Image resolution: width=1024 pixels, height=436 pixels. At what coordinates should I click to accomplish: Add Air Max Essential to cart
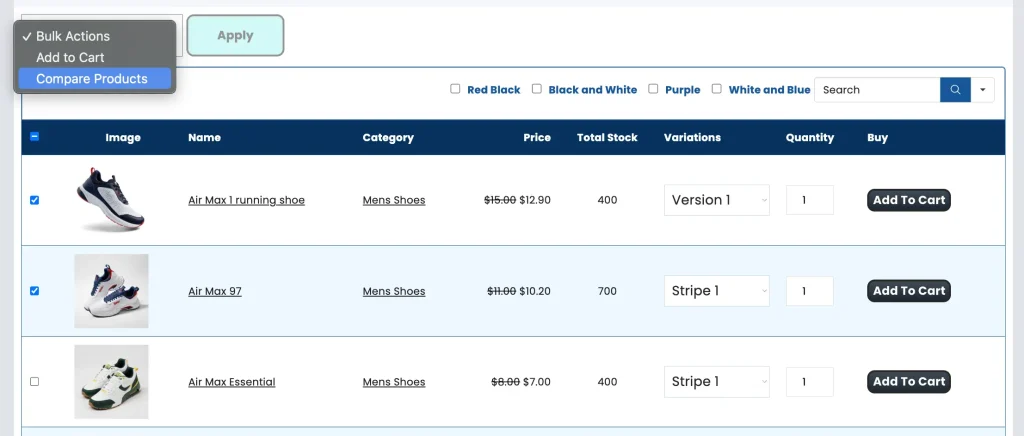point(909,382)
